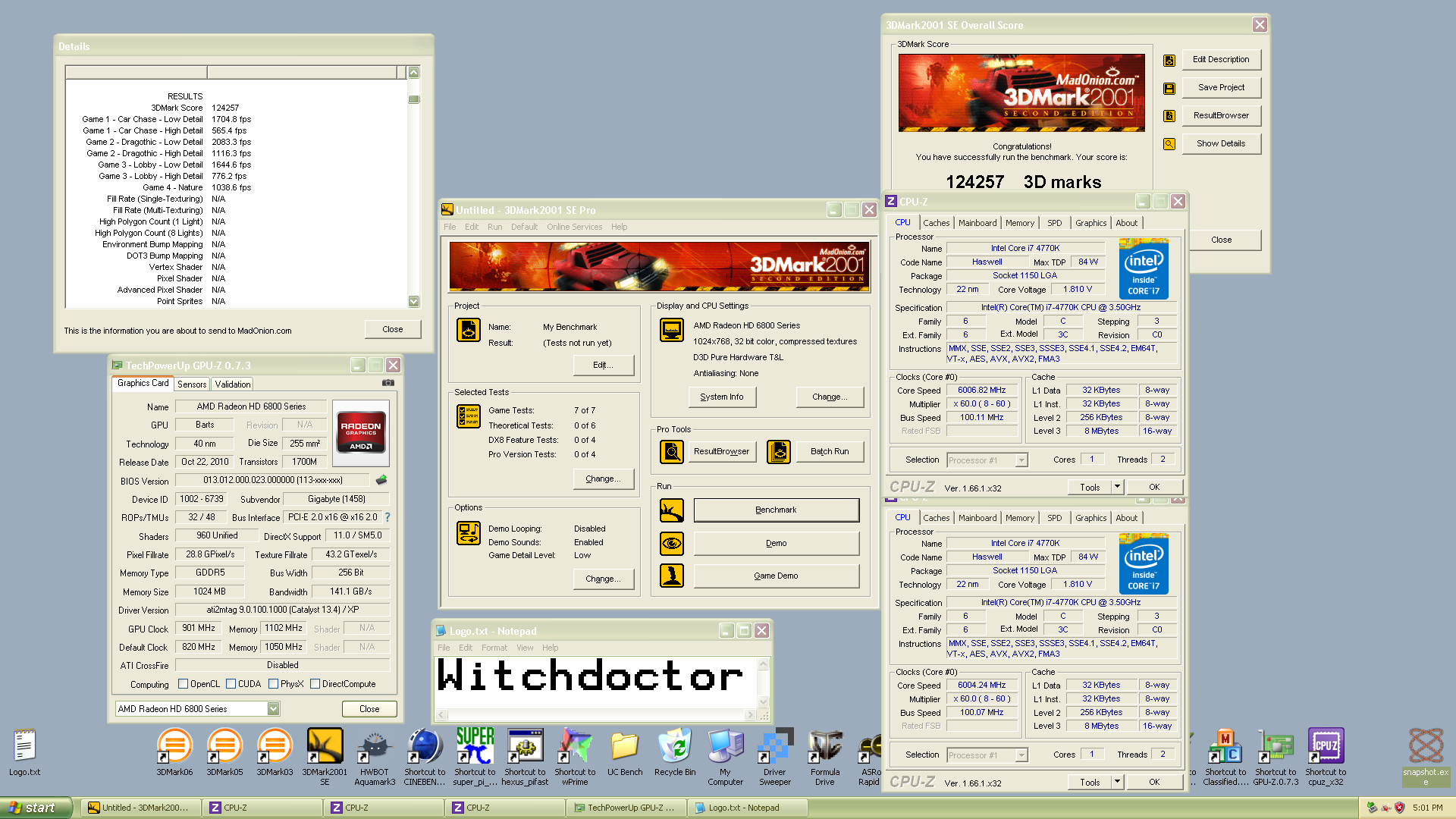Open the Run menu in 3DMark2001

click(x=494, y=227)
